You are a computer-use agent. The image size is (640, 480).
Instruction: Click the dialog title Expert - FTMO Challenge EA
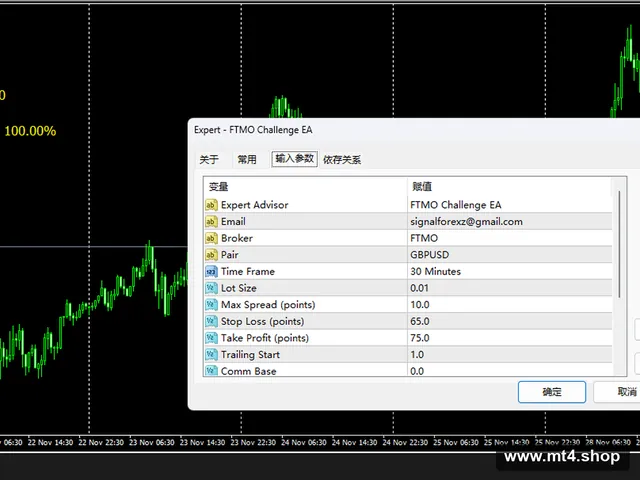[253, 130]
